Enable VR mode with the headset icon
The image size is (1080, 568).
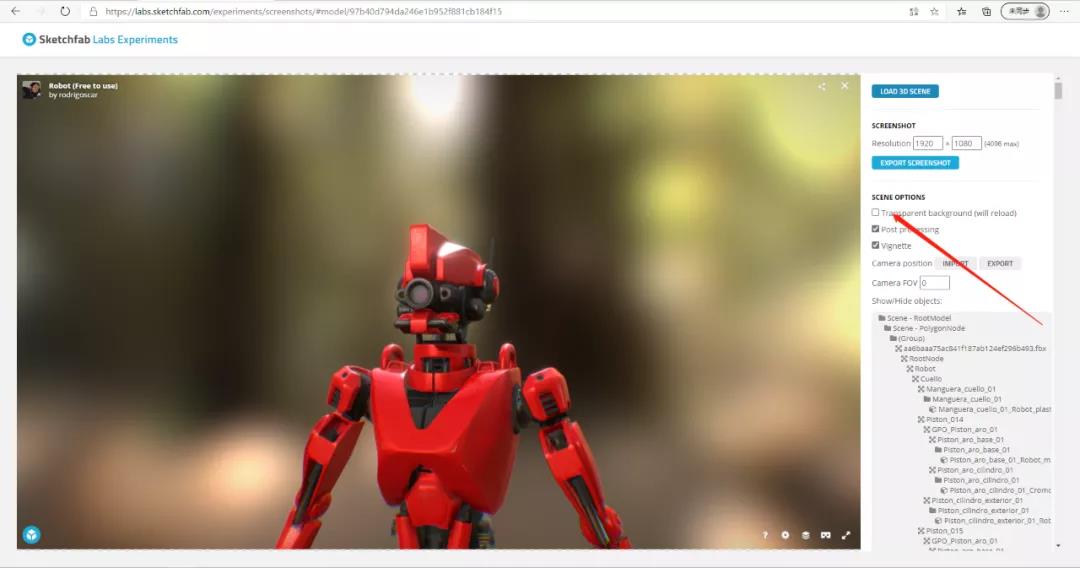(x=825, y=535)
